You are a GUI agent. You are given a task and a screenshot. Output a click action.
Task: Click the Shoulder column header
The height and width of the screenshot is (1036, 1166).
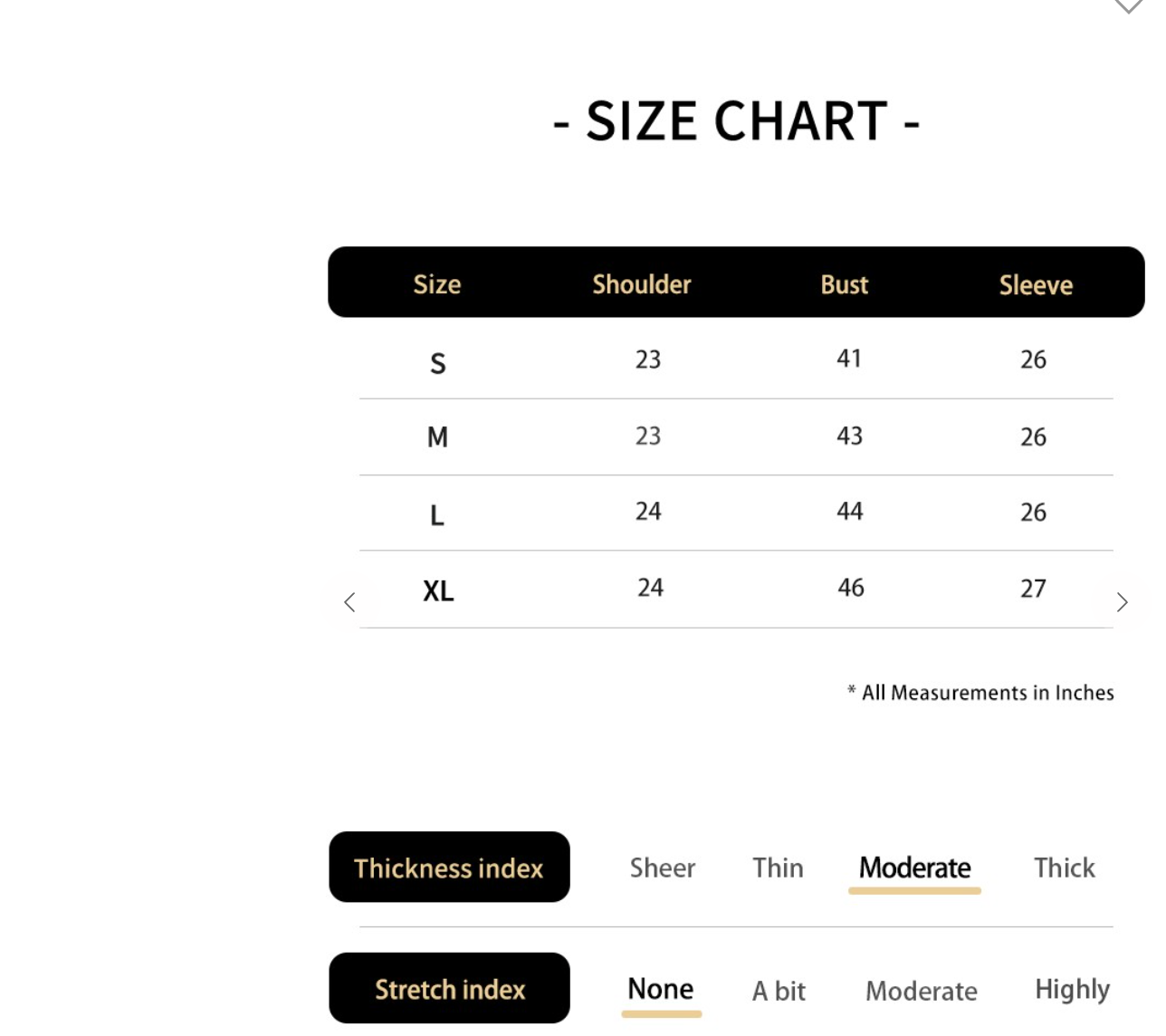click(x=641, y=284)
